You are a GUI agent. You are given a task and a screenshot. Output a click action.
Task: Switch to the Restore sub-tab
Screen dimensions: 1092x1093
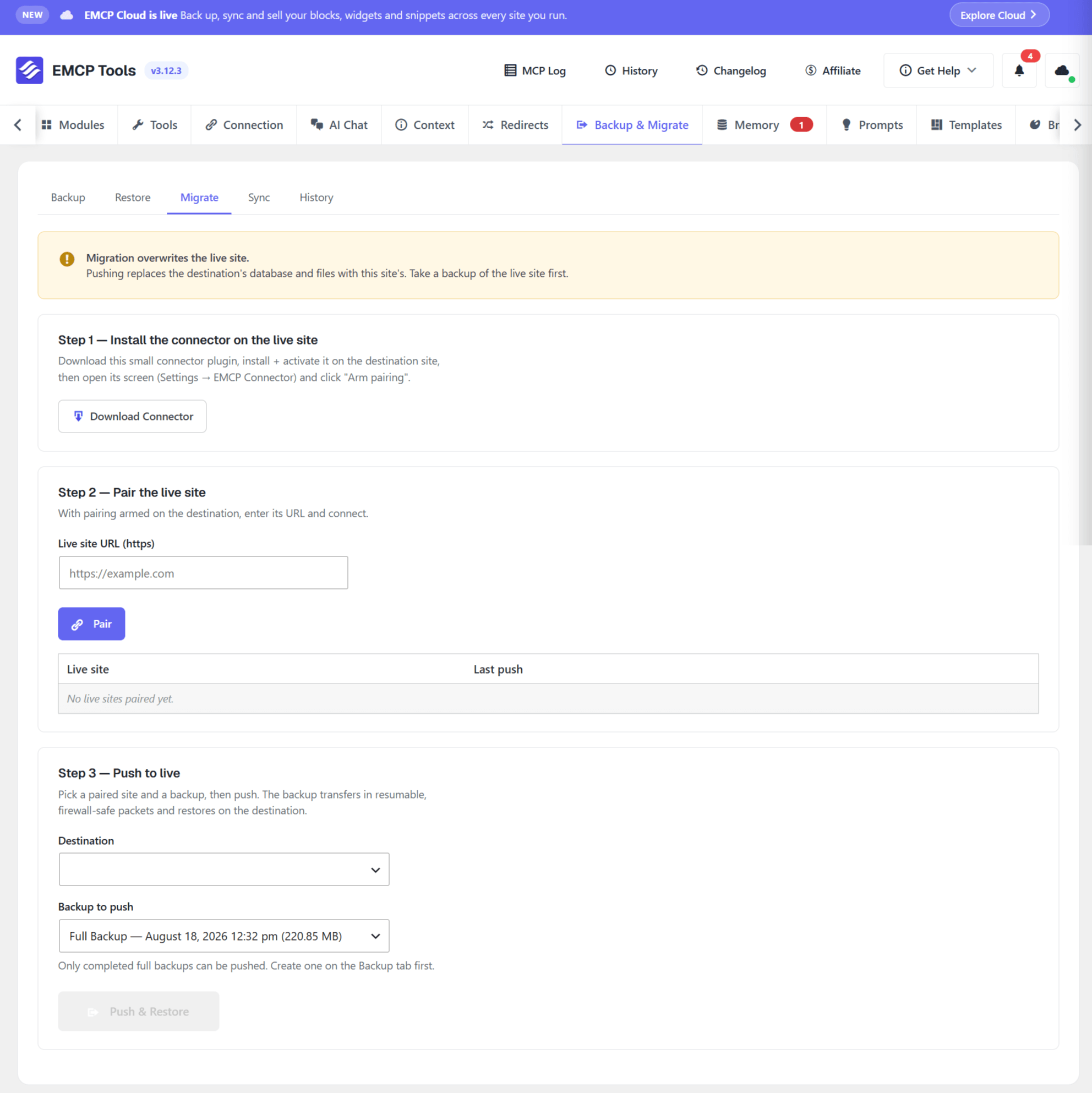[133, 198]
